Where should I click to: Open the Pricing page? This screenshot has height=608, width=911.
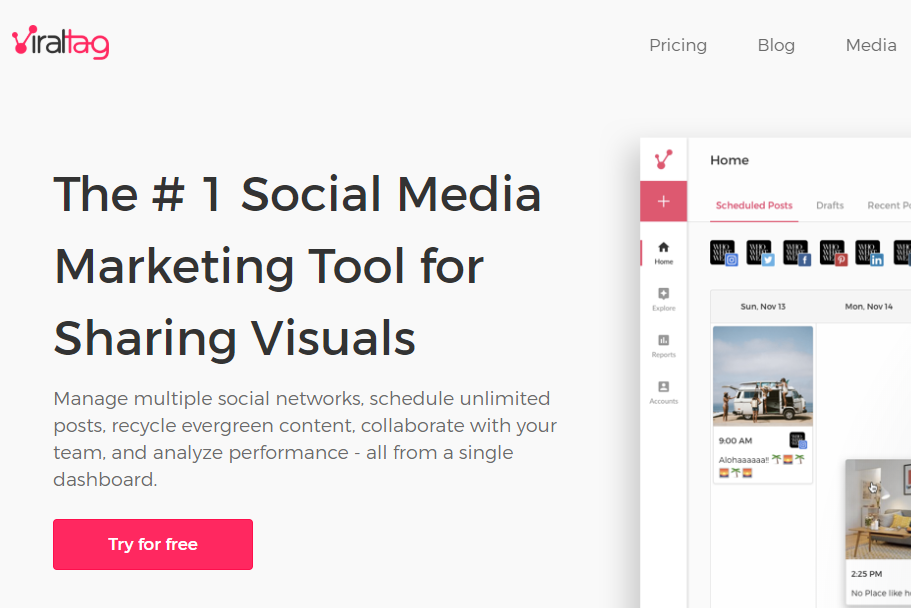click(677, 45)
